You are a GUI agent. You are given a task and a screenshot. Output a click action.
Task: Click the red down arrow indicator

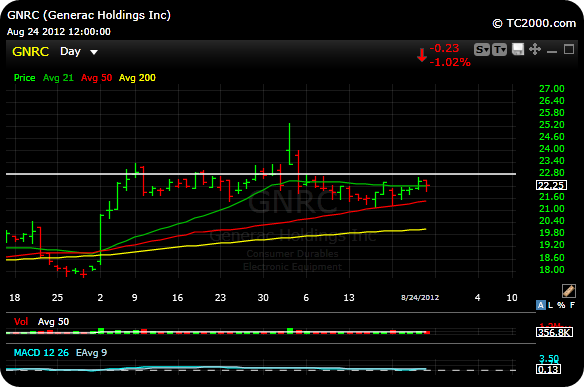422,55
